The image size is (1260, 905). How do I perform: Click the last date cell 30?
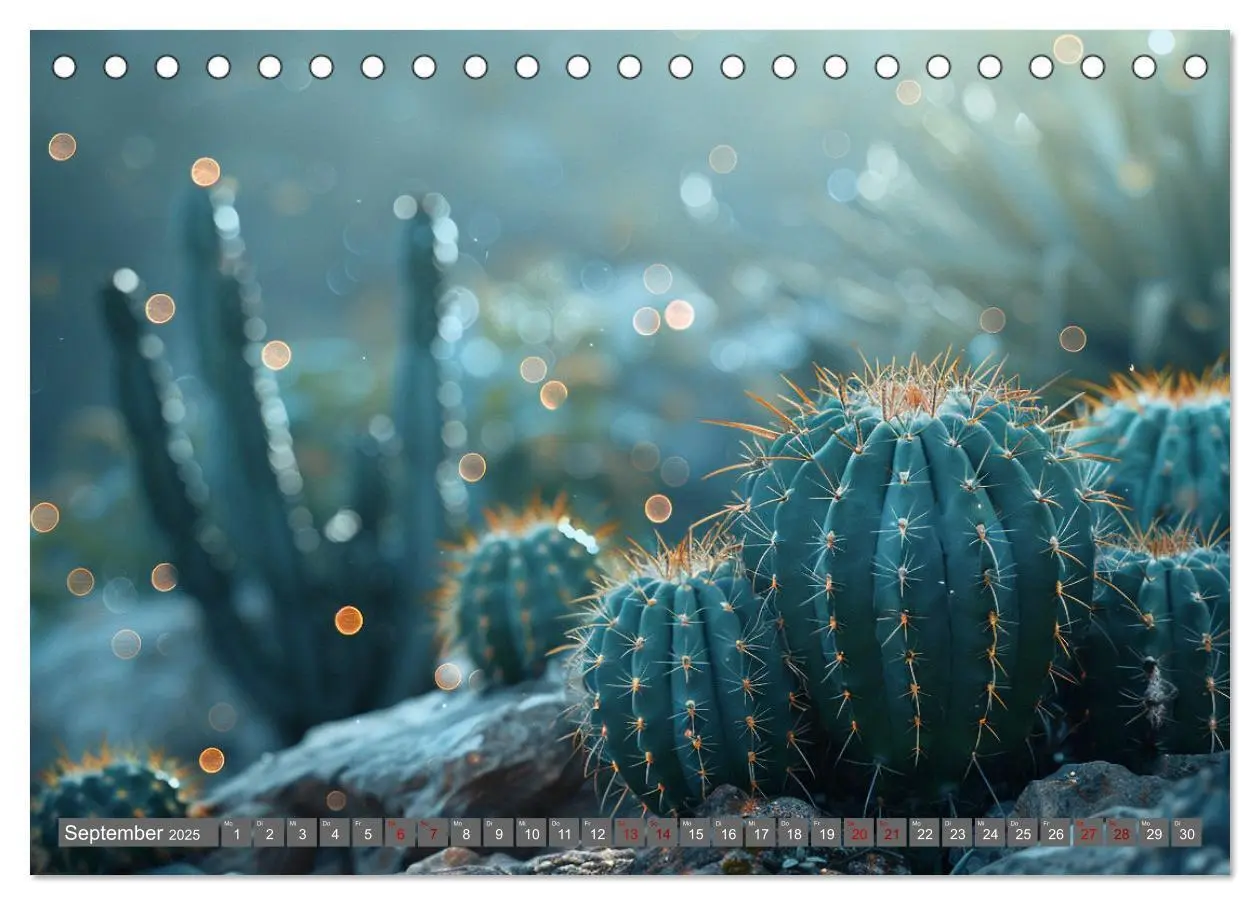click(1187, 833)
